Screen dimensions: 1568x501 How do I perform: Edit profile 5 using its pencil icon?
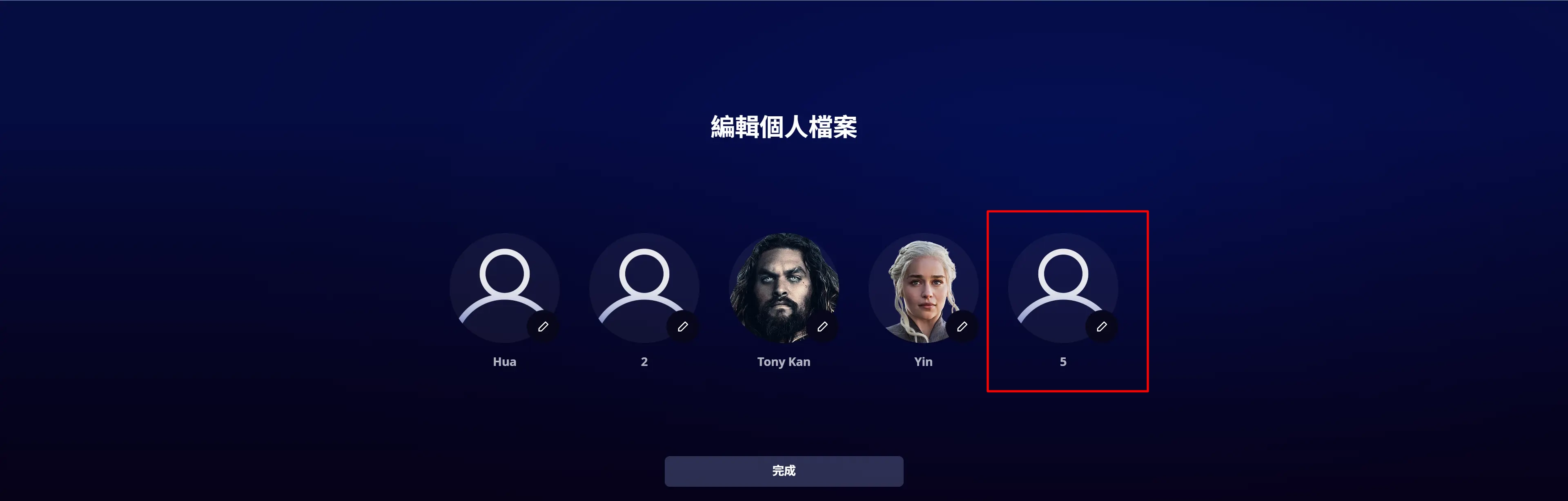(x=1101, y=326)
